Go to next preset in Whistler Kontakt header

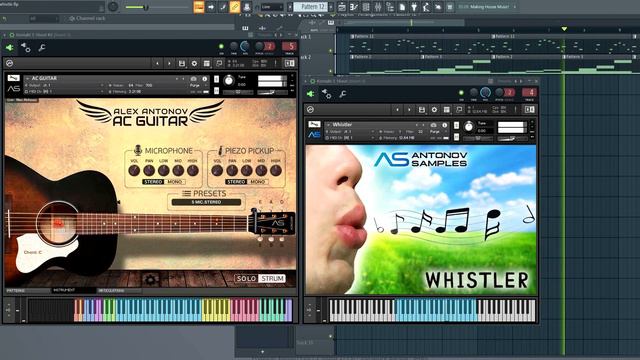[409, 109]
